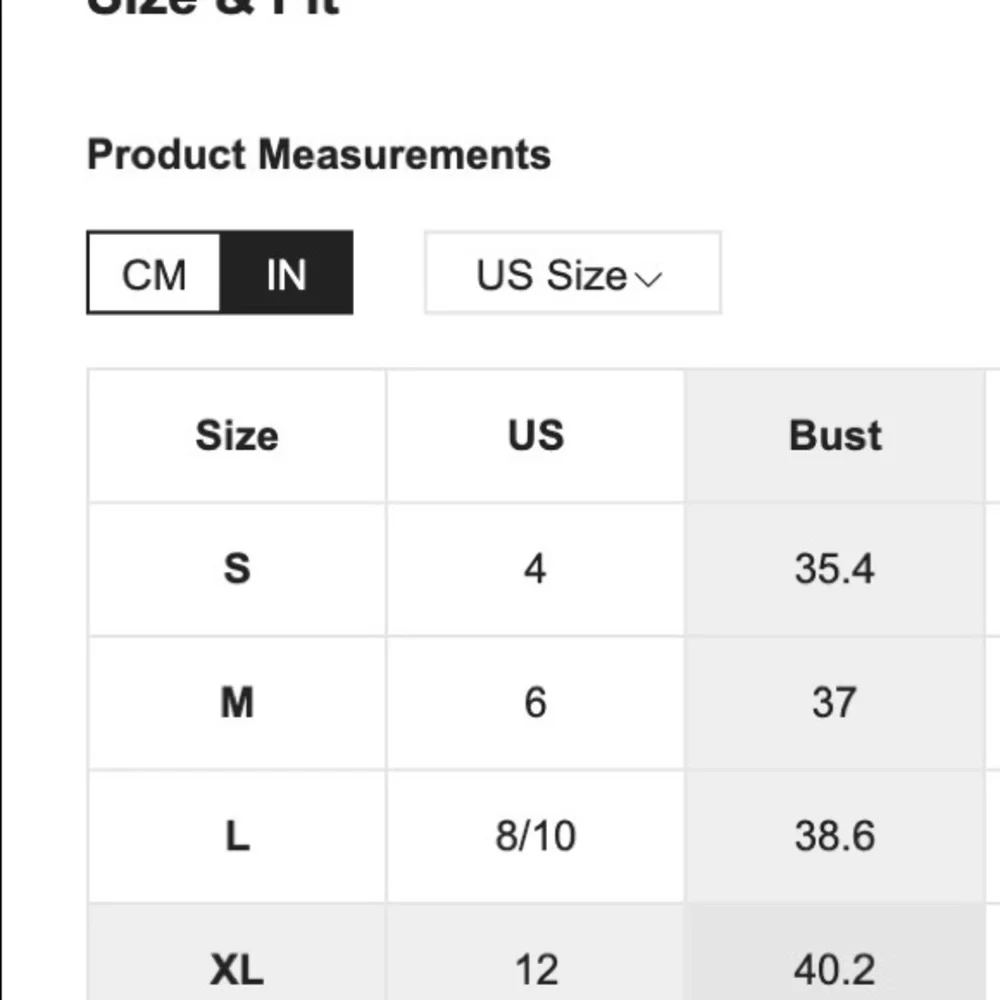Click US size 8/10 cell
Viewport: 1000px width, 1000px height.
click(536, 836)
